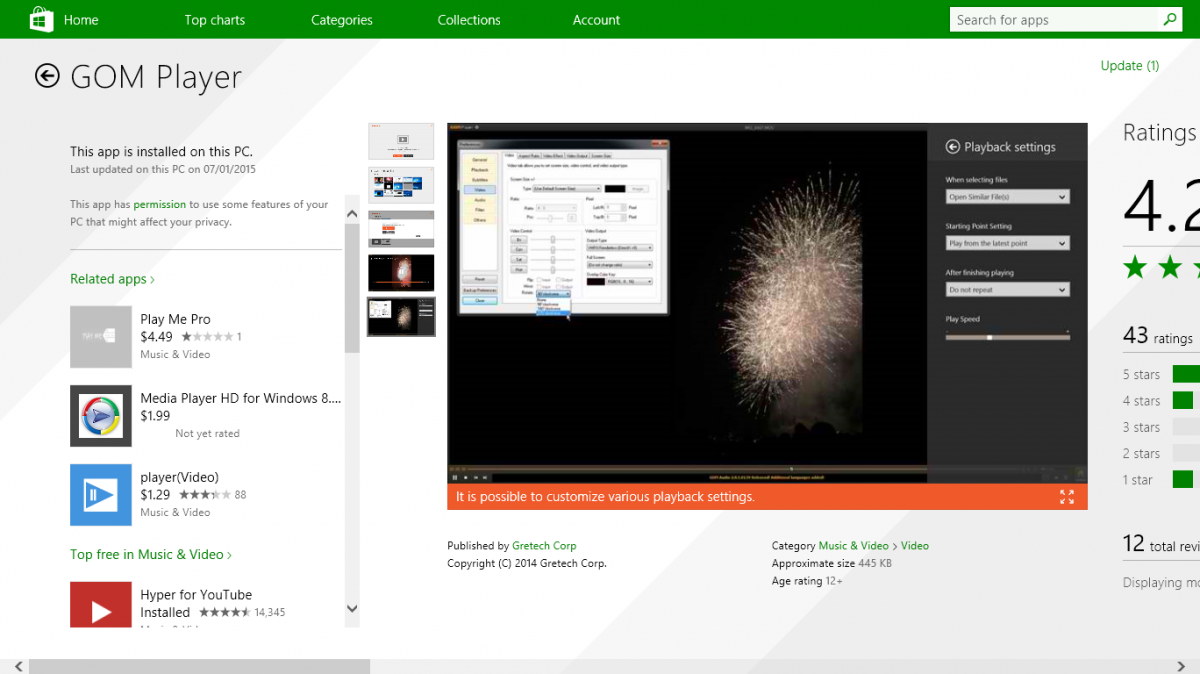Click the GOM Player page title
1200x674 pixels.
[x=156, y=77]
